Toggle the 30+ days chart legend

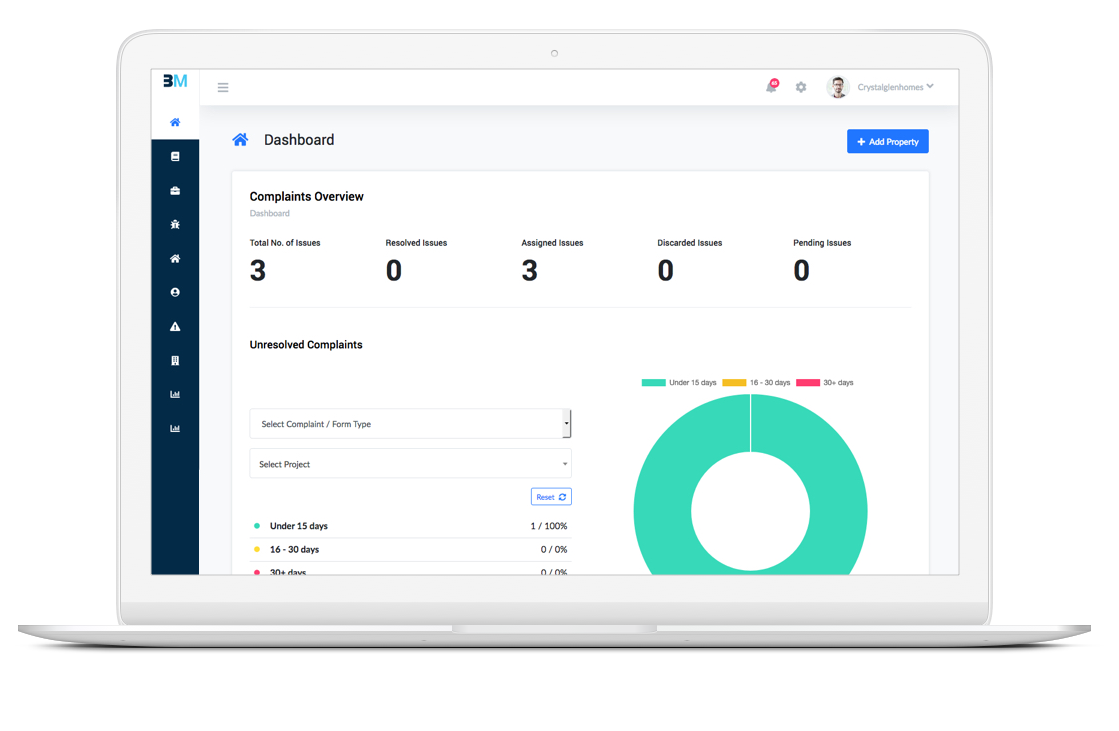(825, 383)
